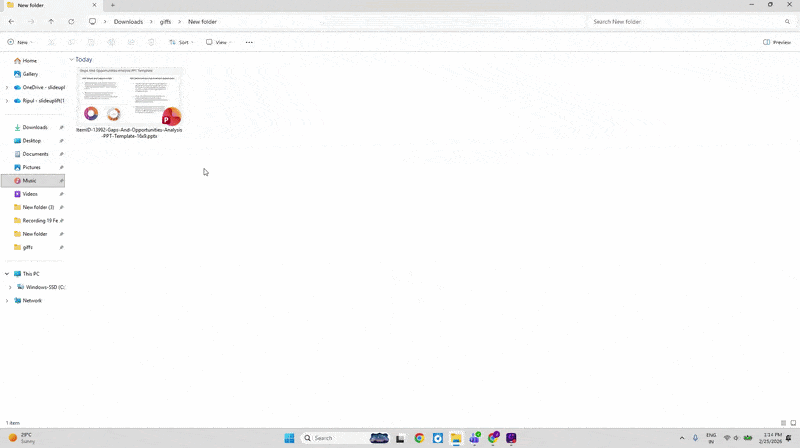
Task: Open the See more ellipsis menu
Action: tap(249, 42)
